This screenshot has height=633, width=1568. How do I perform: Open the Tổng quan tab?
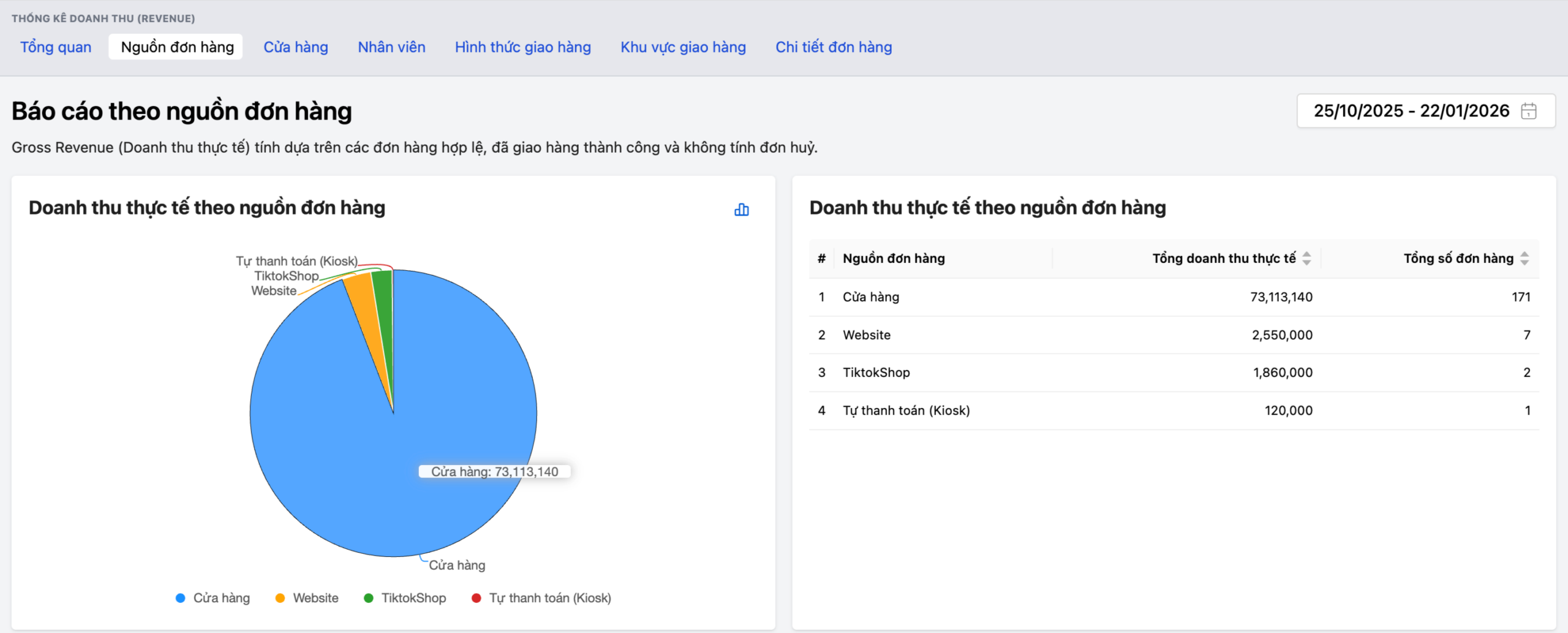[x=56, y=47]
